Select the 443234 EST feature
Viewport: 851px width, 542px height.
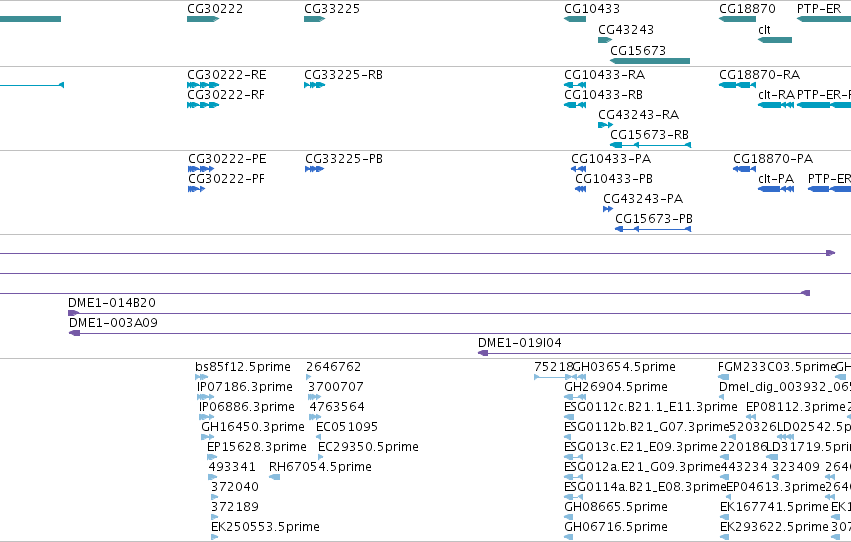725,477
